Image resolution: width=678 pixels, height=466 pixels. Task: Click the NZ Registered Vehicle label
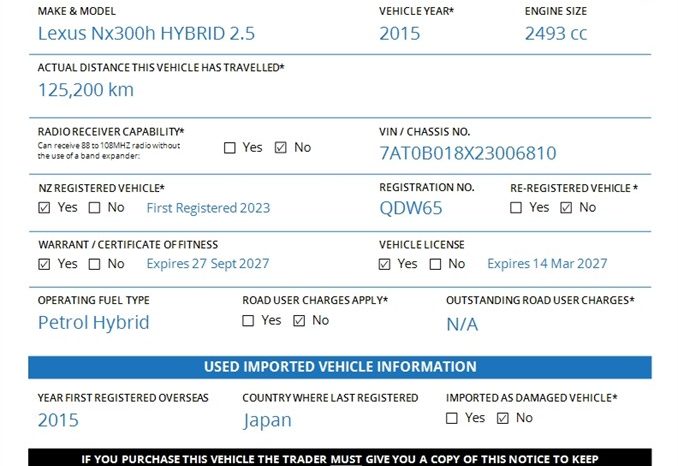coord(102,188)
